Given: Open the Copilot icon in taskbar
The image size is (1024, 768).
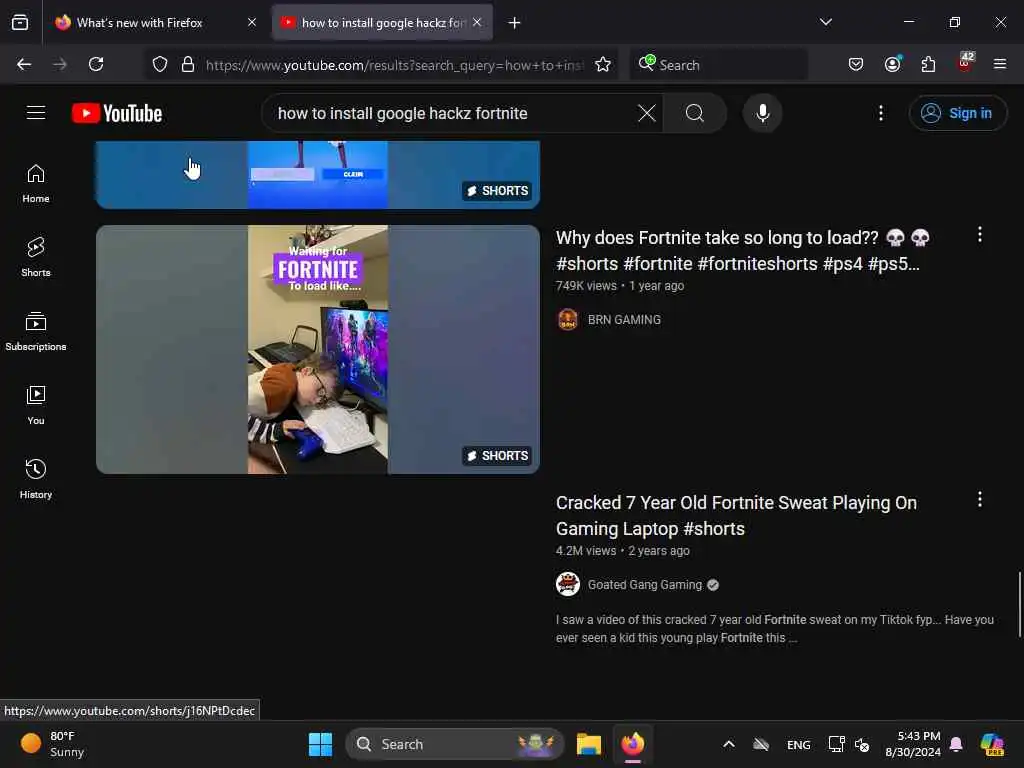Looking at the screenshot, I should pyautogui.click(x=992, y=744).
